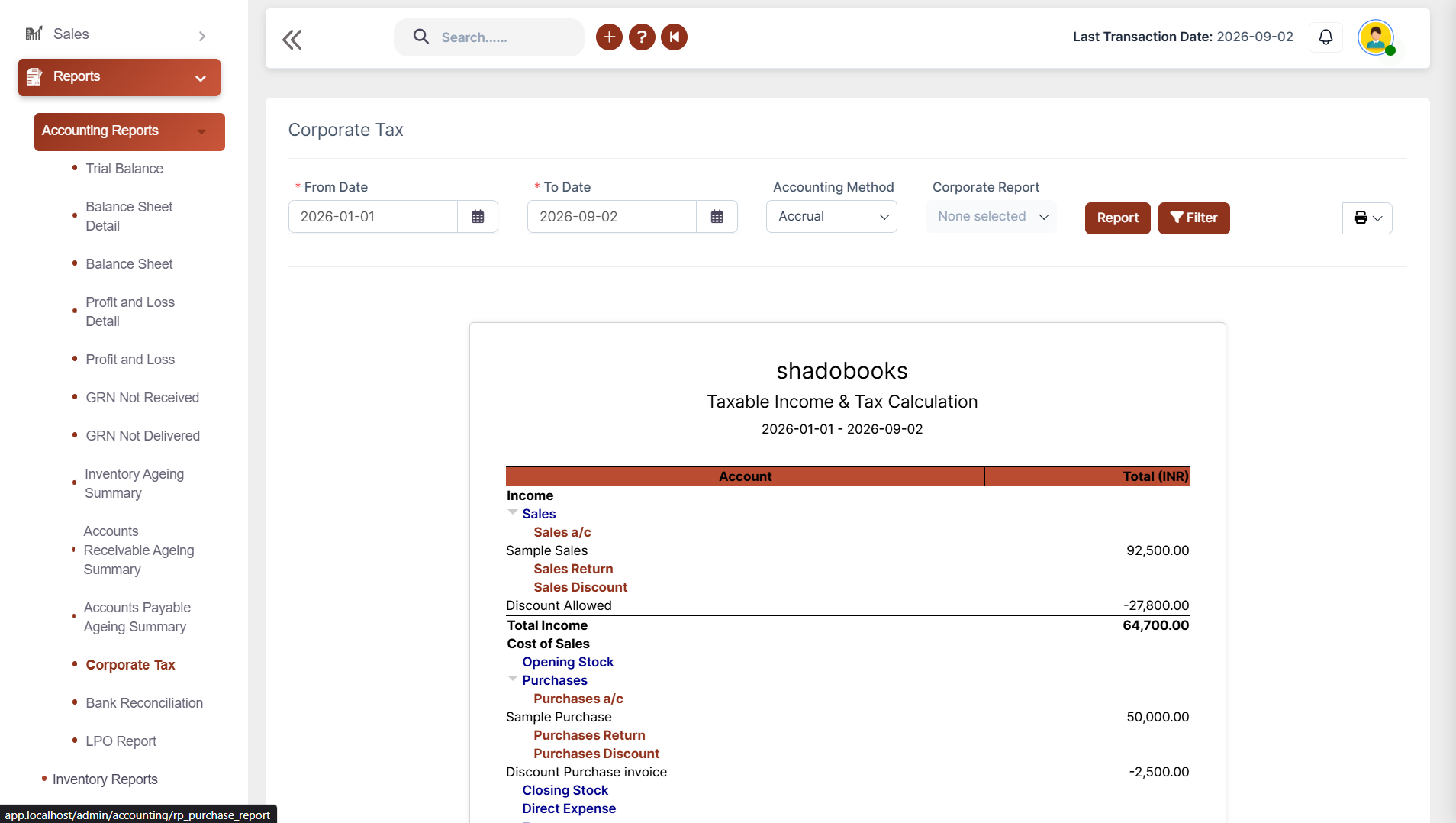Open Profit and Loss Detail report

click(x=130, y=311)
